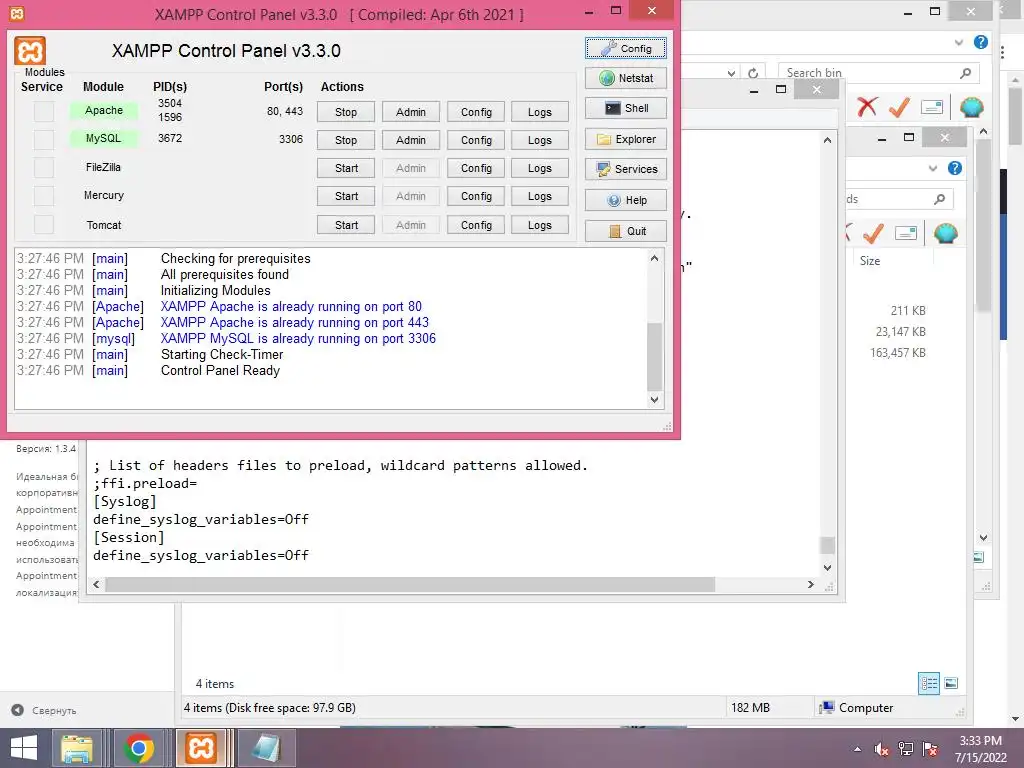Viewport: 1024px width, 768px height.
Task: Open the Config menu for FileZilla
Action: [x=476, y=168]
